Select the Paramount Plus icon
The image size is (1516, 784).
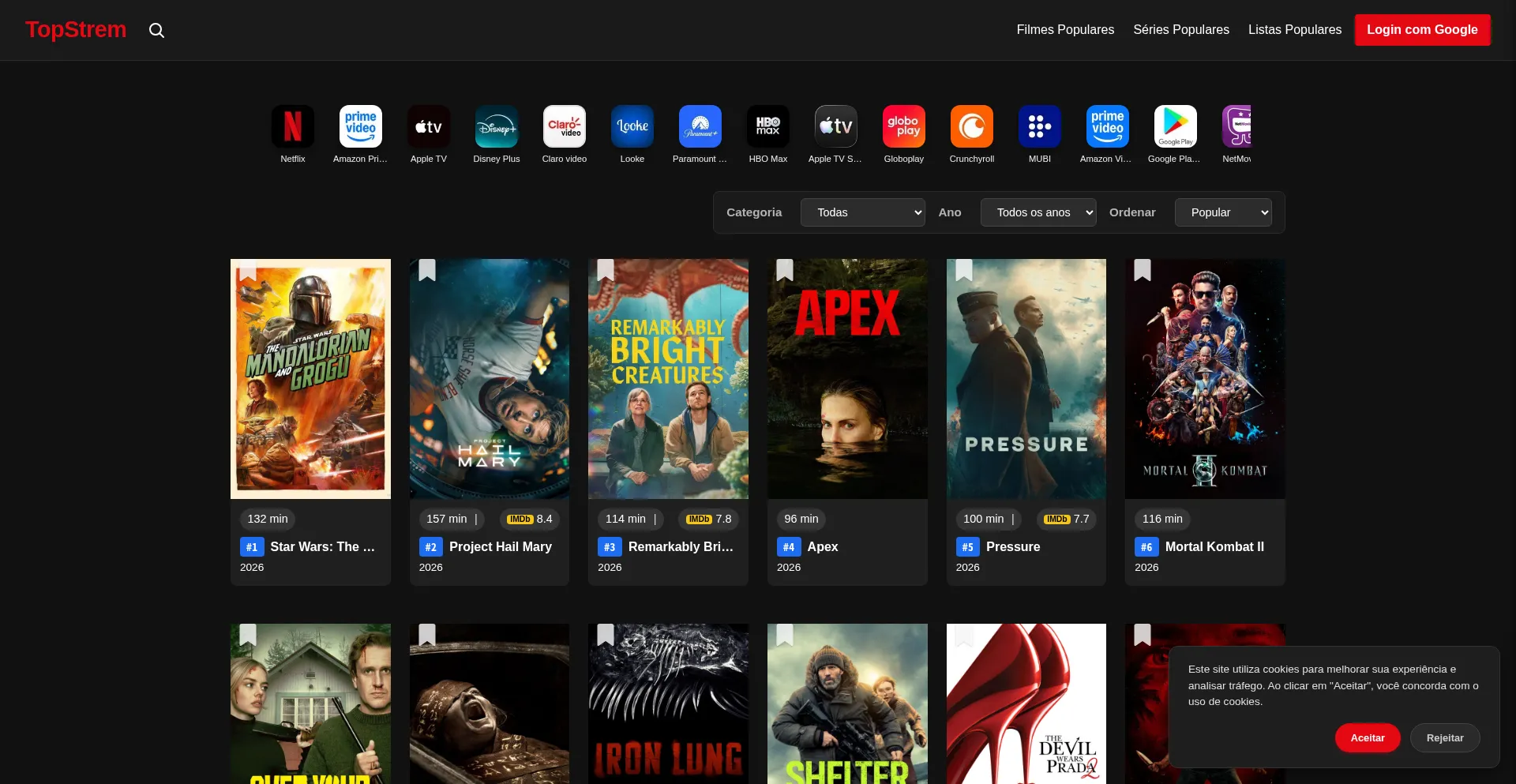pyautogui.click(x=700, y=126)
